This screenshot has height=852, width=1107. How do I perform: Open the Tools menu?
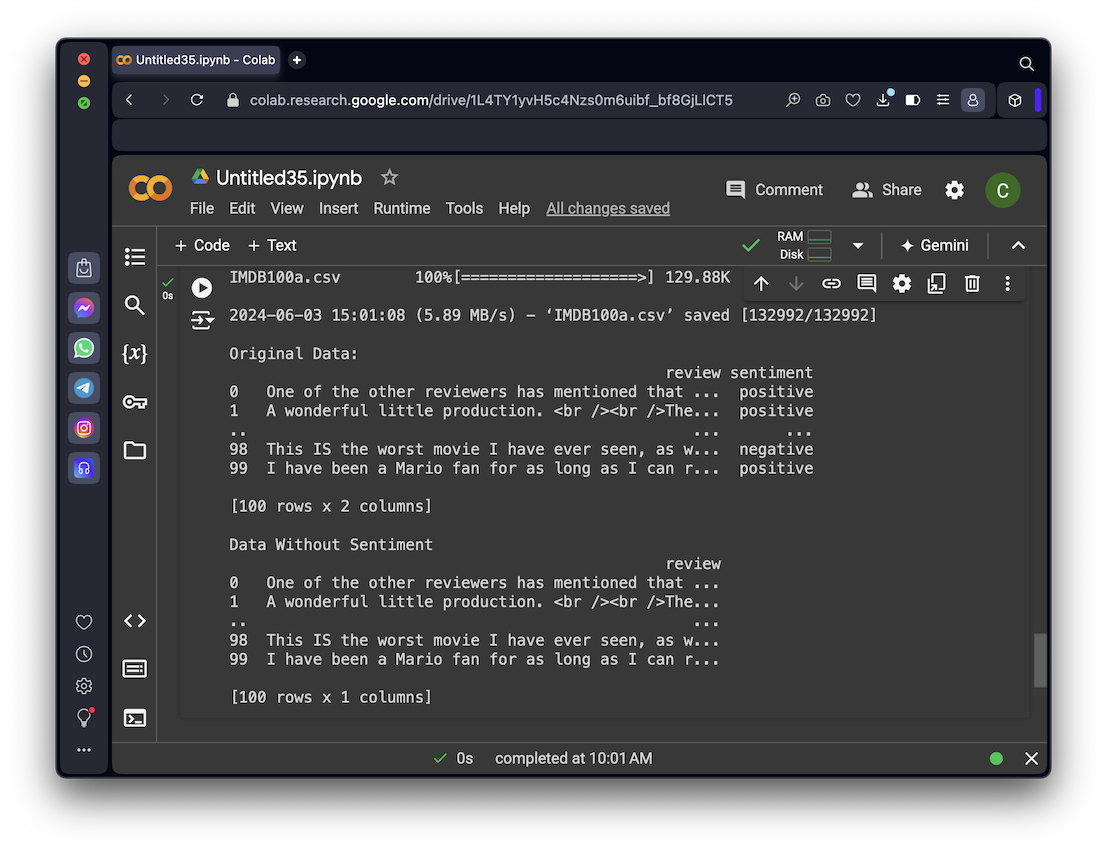pos(464,208)
